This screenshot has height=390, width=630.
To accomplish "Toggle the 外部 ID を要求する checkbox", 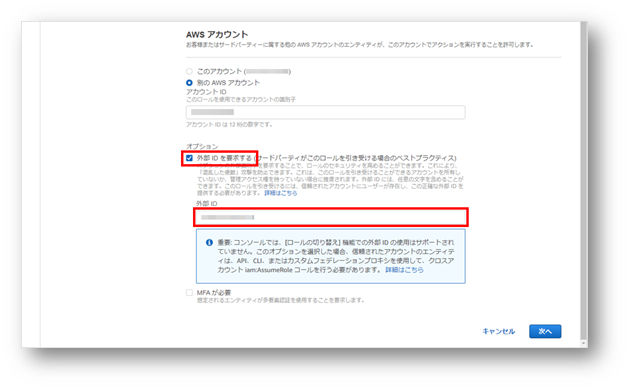I will pos(189,158).
